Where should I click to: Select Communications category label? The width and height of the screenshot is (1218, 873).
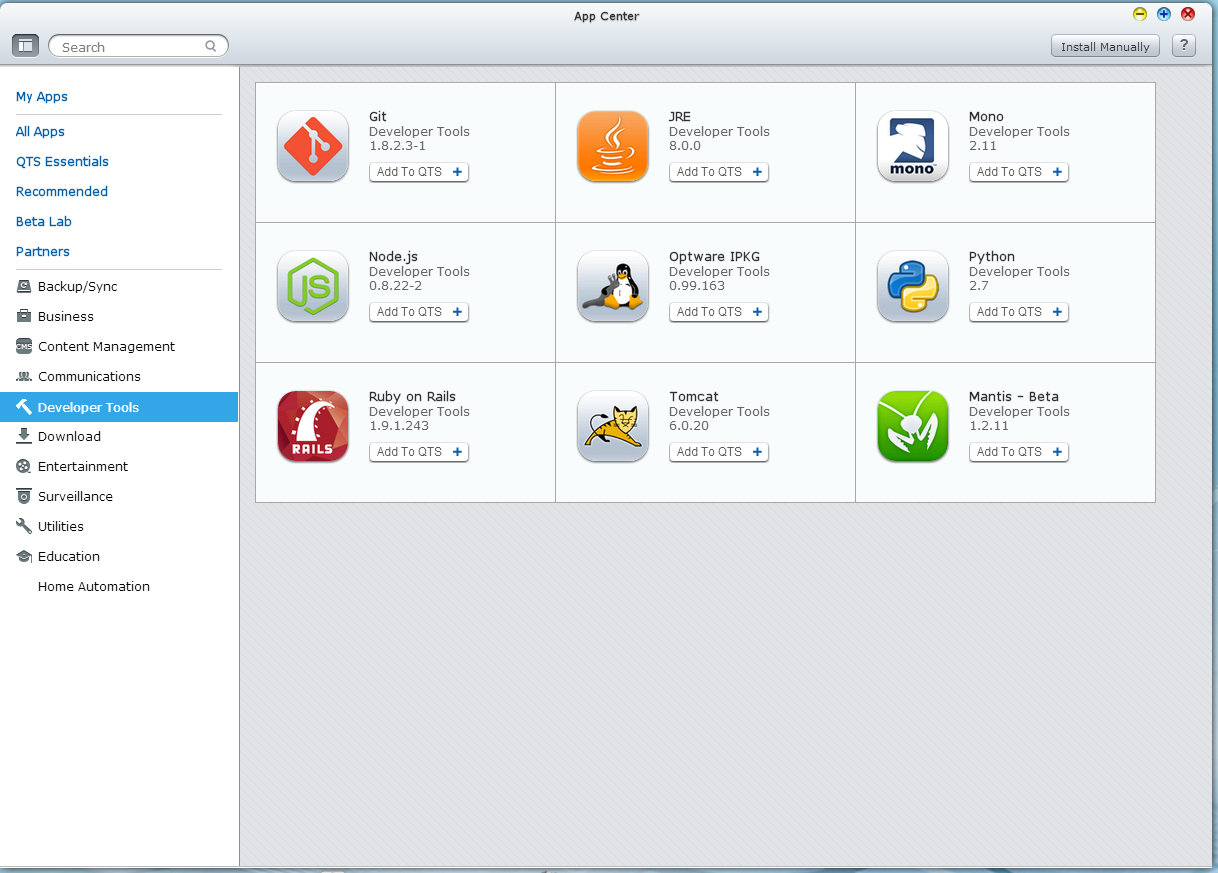[x=89, y=376]
